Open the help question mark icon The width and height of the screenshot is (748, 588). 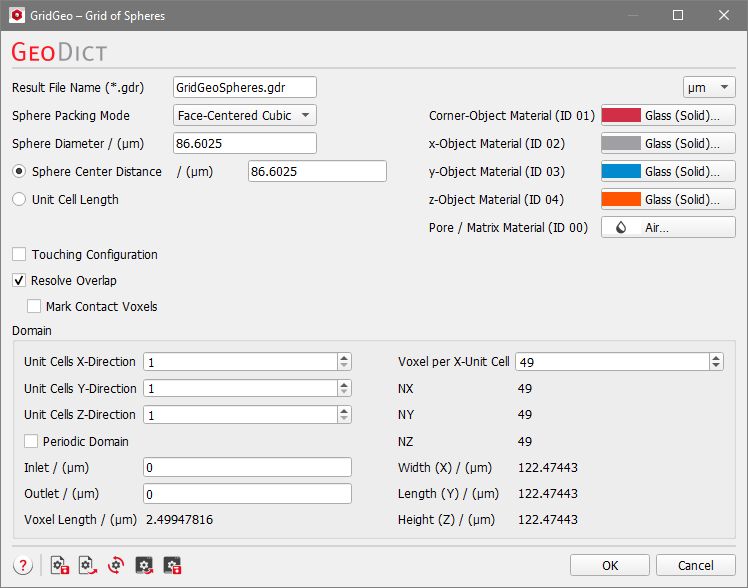22,565
